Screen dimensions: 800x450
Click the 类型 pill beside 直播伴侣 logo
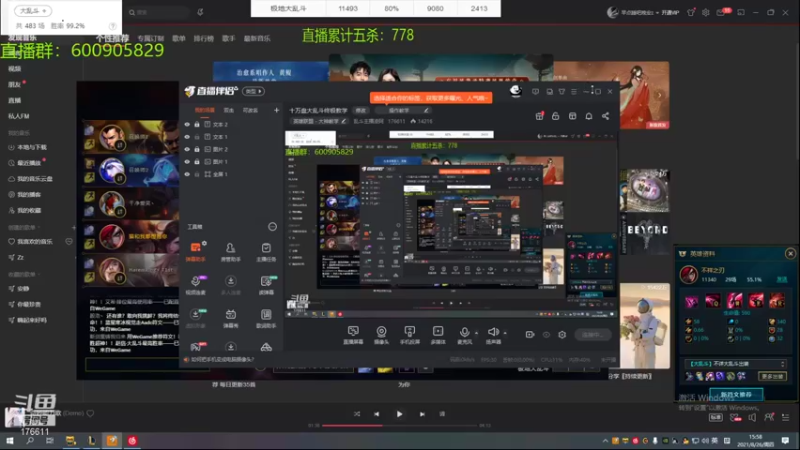[x=254, y=91]
